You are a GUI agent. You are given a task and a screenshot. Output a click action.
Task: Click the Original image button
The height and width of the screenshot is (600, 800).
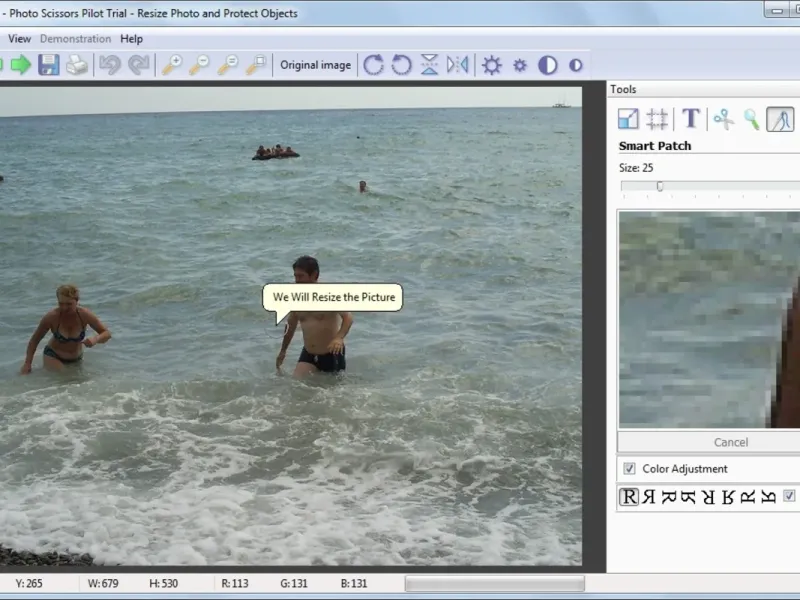(315, 65)
